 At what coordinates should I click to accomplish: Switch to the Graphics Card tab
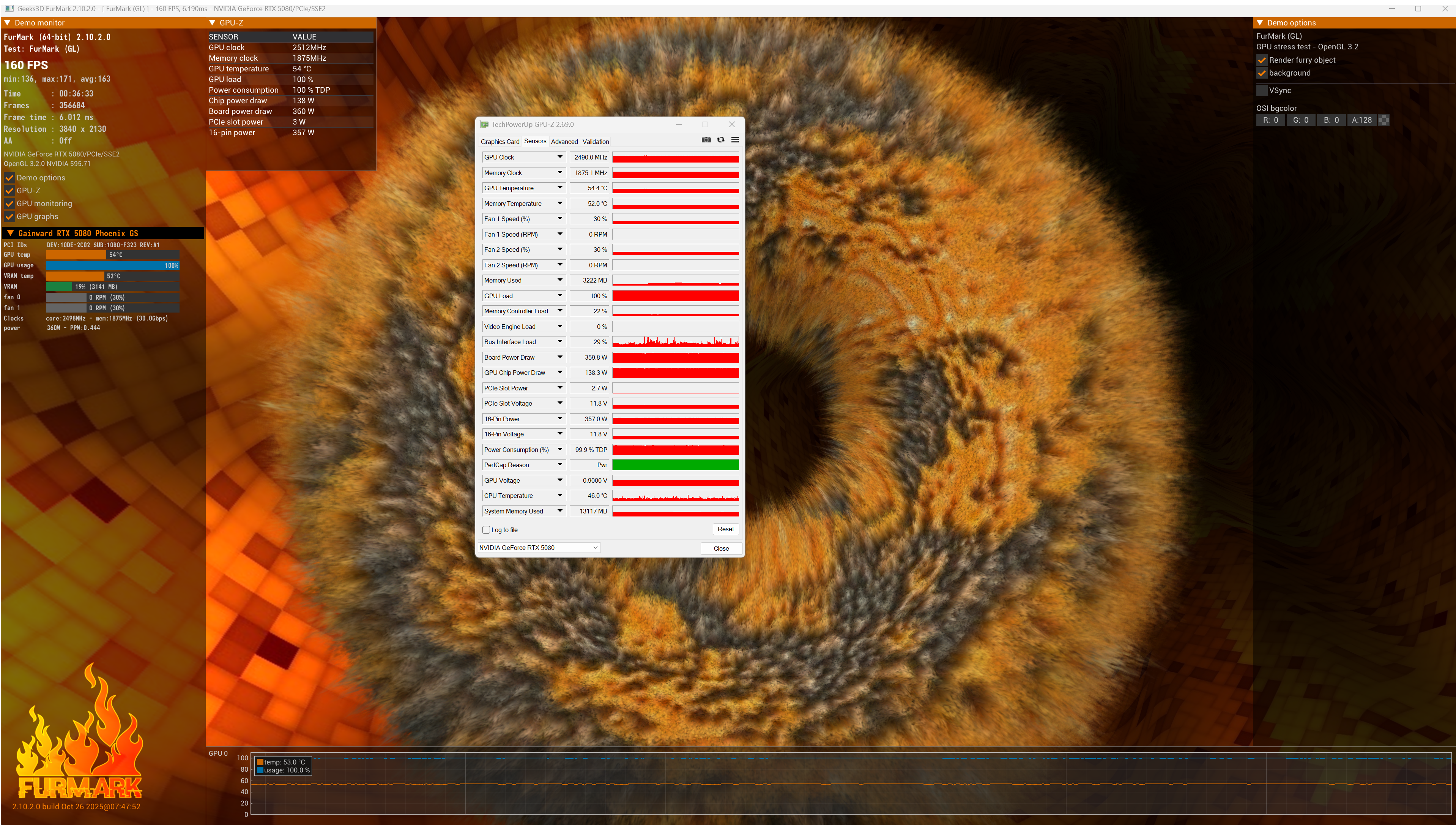500,141
